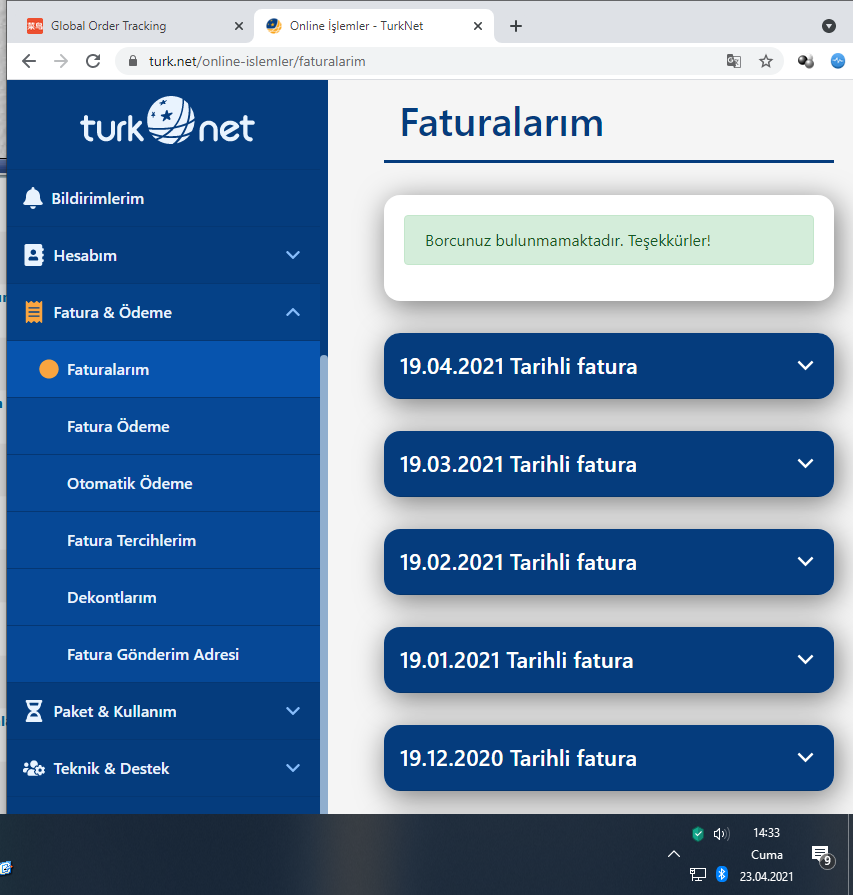Click the Paket & Kullanım hourglass icon

[x=34, y=711]
